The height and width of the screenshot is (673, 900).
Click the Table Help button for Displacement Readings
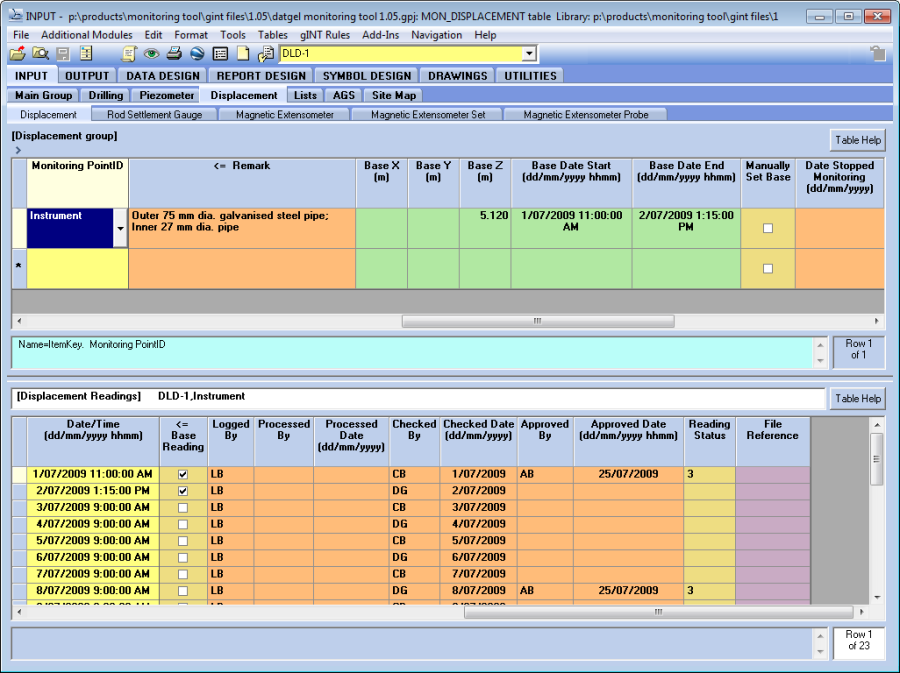[x=857, y=398]
